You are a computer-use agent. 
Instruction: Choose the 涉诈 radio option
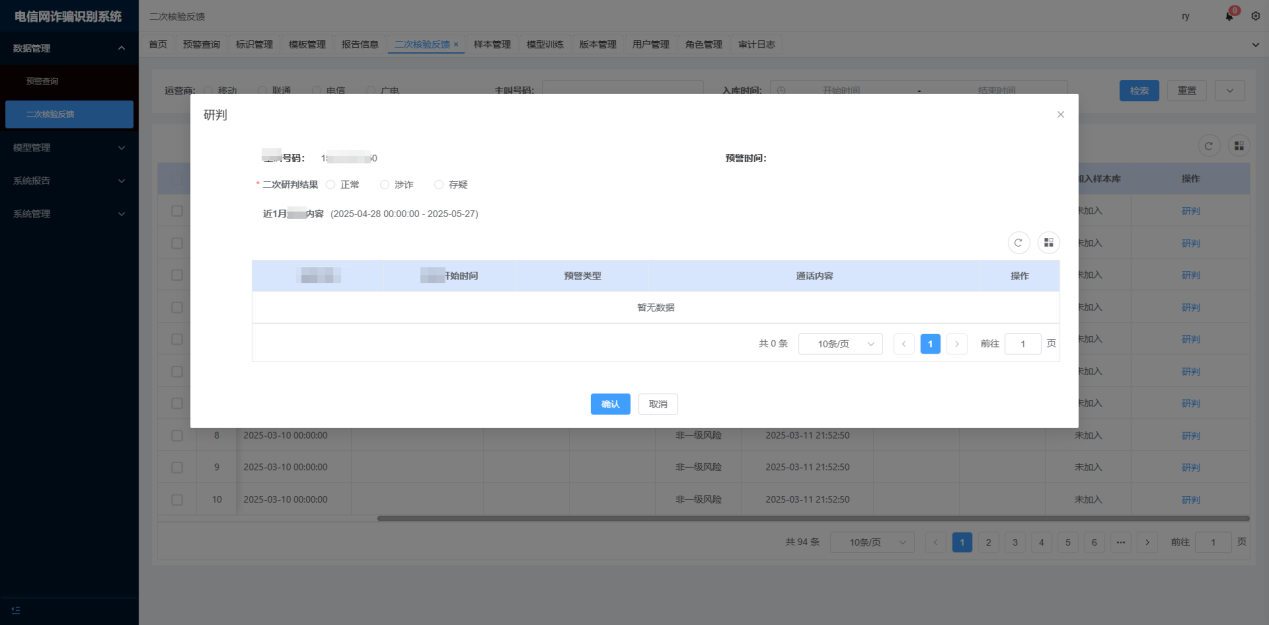[x=385, y=185]
